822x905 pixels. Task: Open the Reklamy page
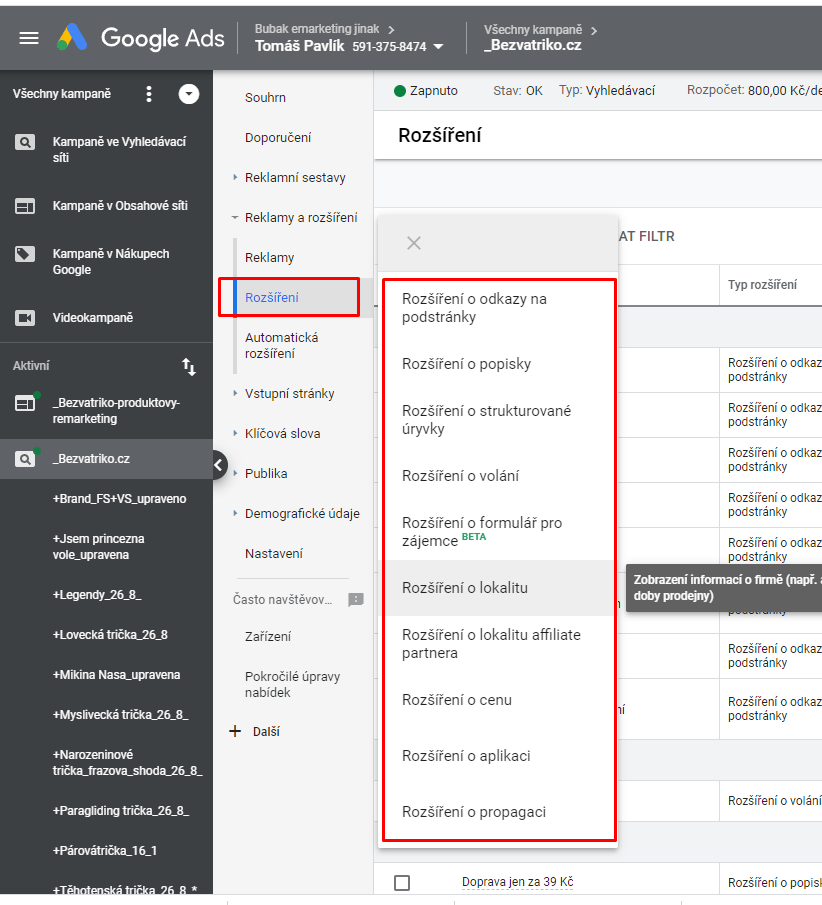pos(269,257)
